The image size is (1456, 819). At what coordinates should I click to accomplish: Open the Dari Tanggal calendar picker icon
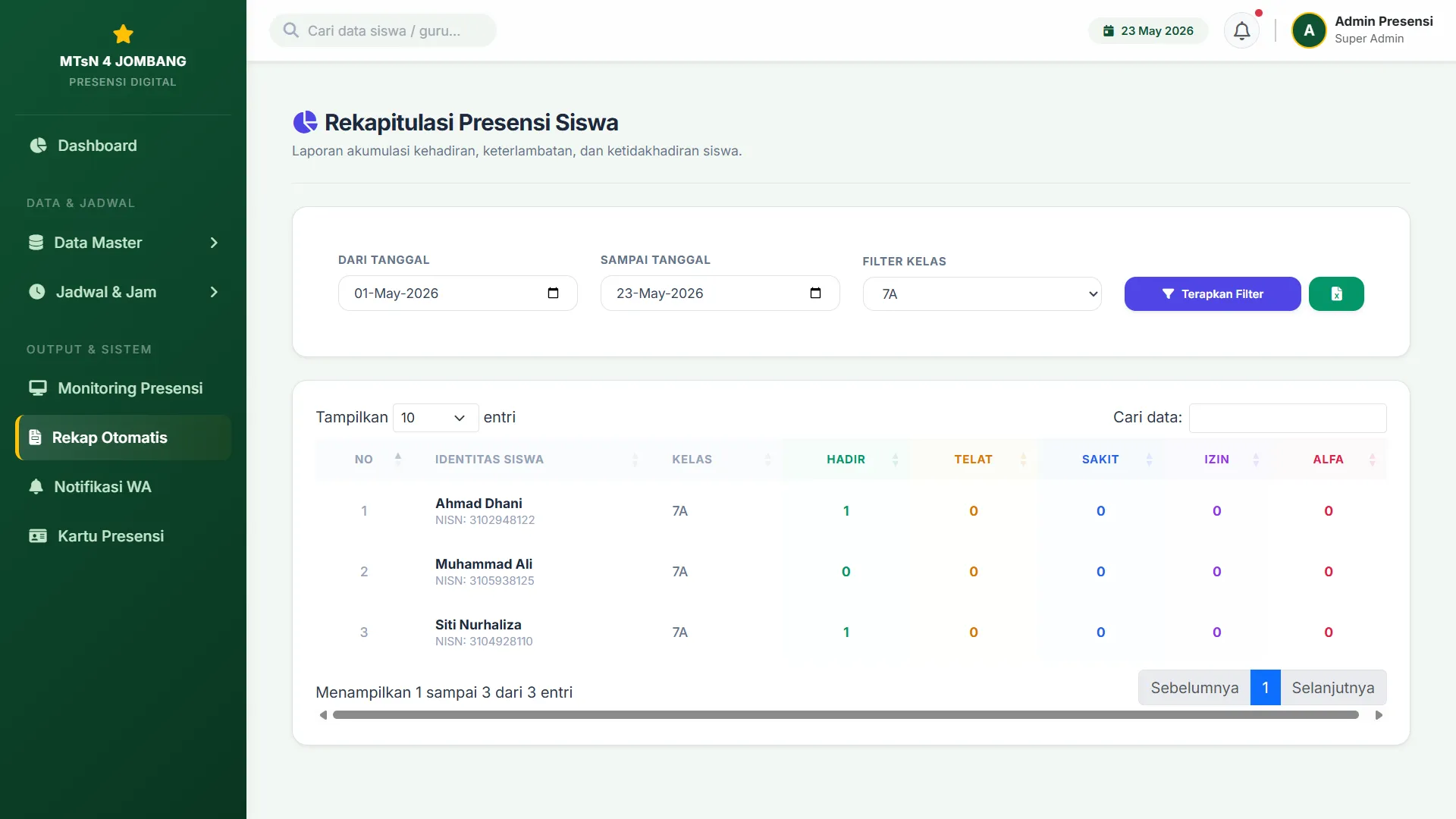coord(553,293)
